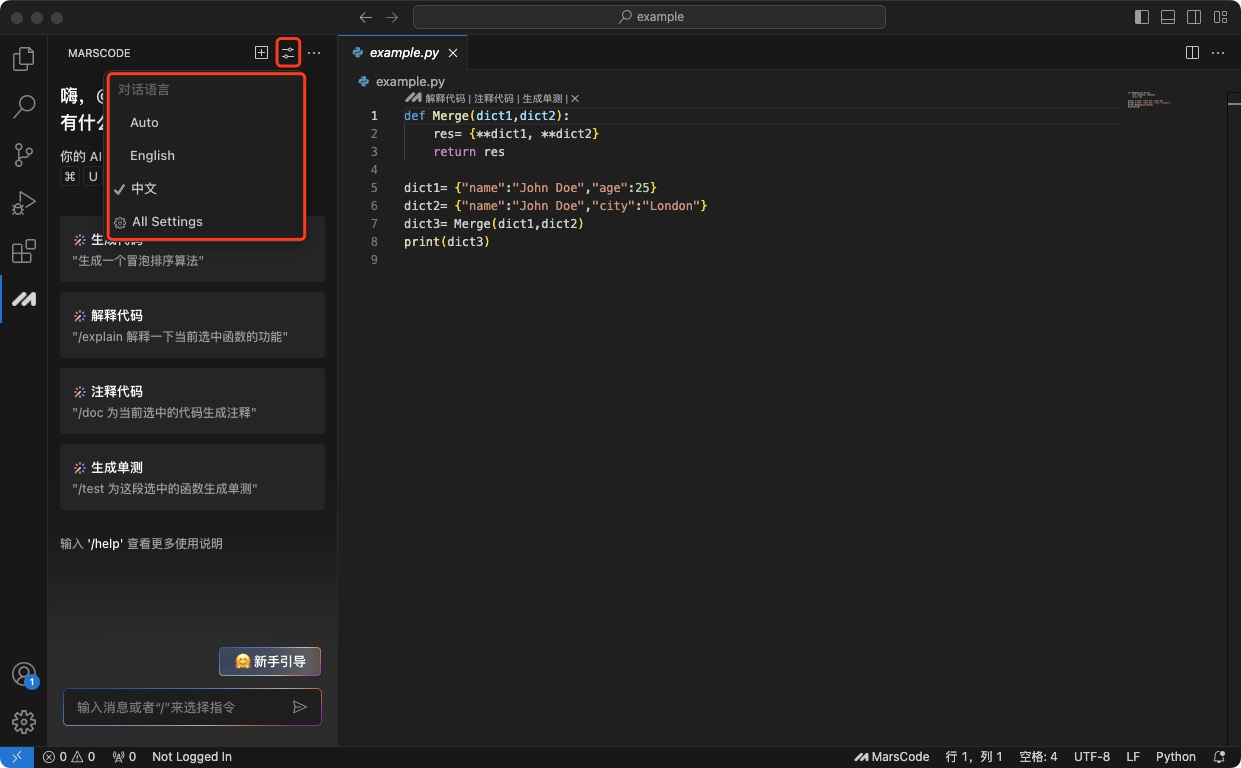Image resolution: width=1241 pixels, height=768 pixels.
Task: Start a new chat with the plus icon
Action: (x=261, y=53)
